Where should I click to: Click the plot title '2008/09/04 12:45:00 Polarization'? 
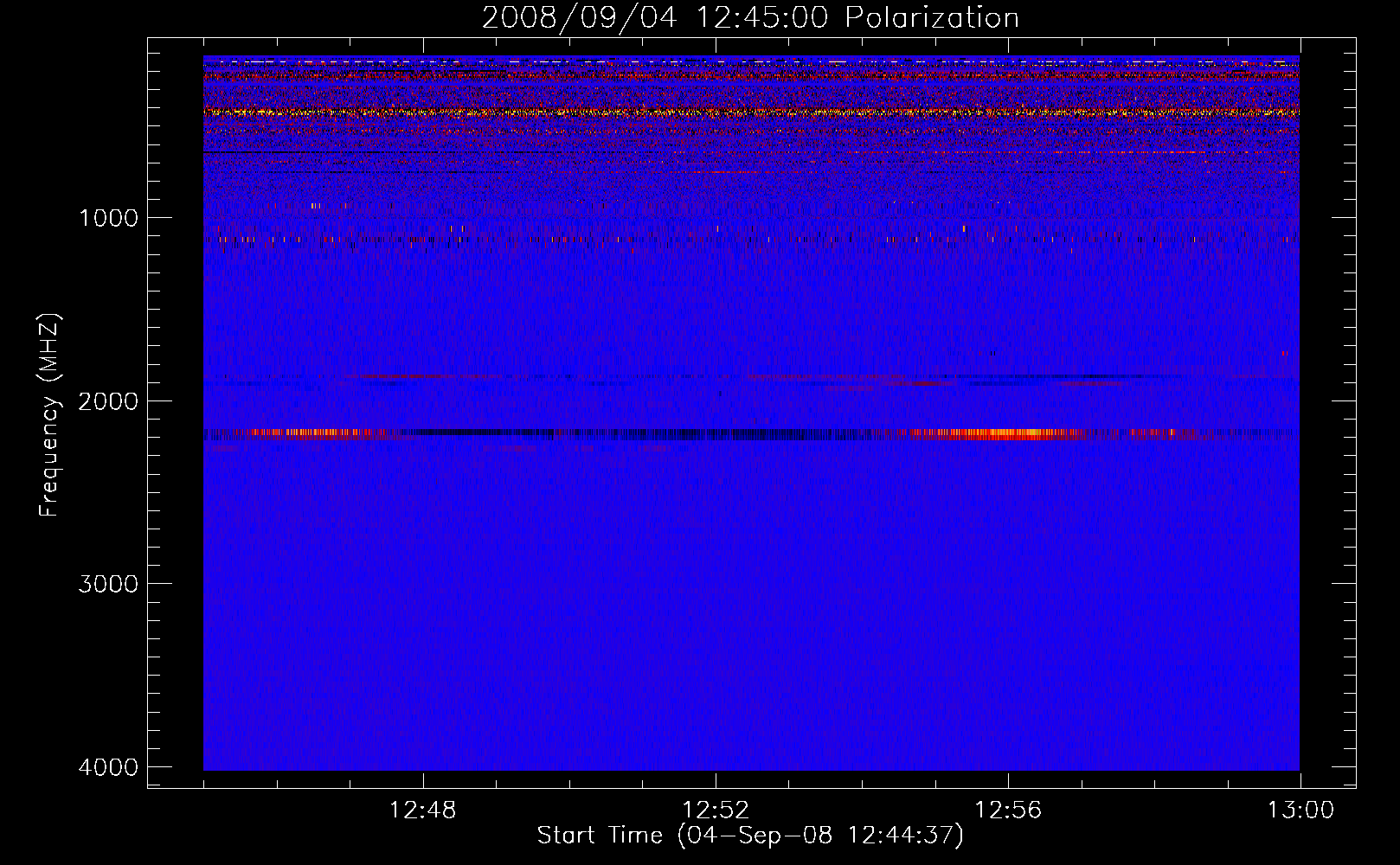tap(750, 18)
